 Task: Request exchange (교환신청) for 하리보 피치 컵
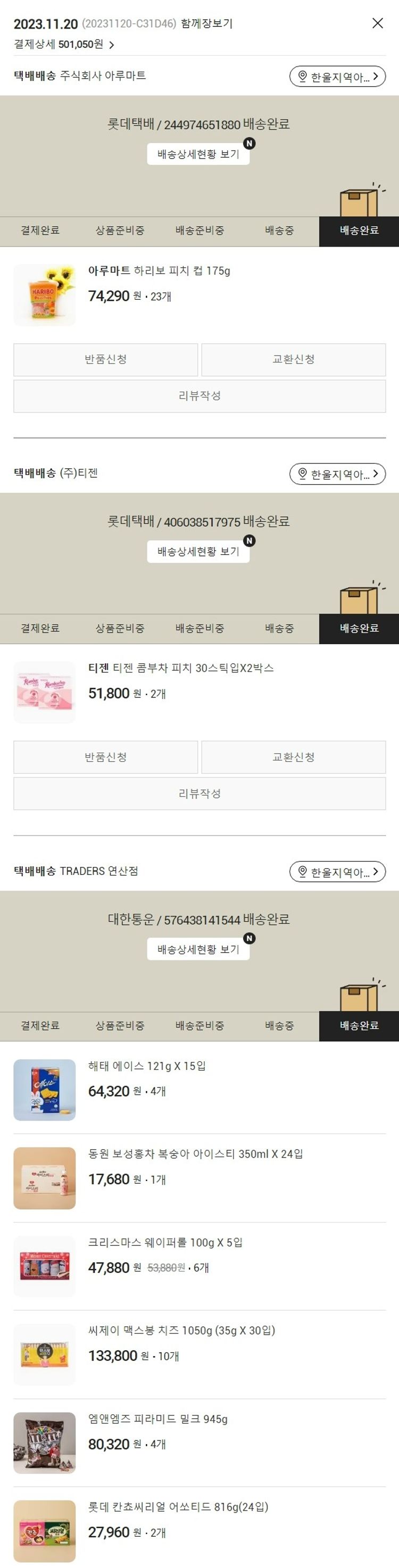(294, 359)
